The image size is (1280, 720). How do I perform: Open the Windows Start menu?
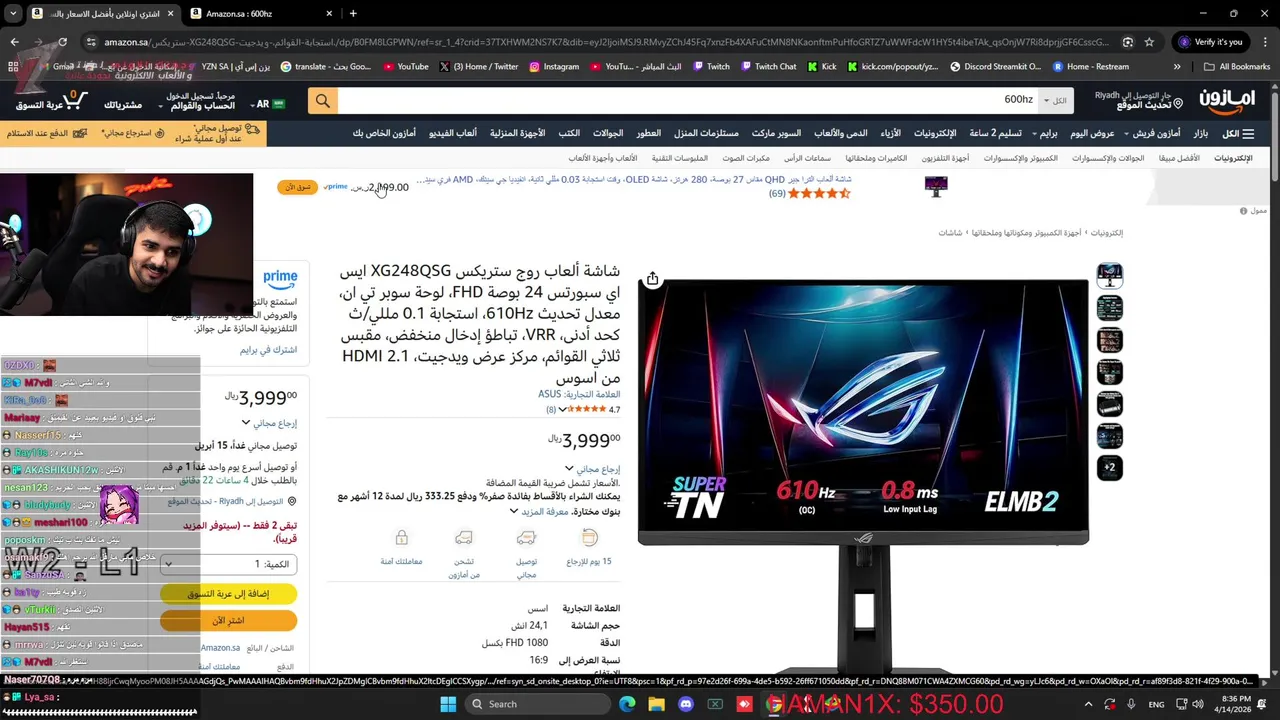pos(447,704)
